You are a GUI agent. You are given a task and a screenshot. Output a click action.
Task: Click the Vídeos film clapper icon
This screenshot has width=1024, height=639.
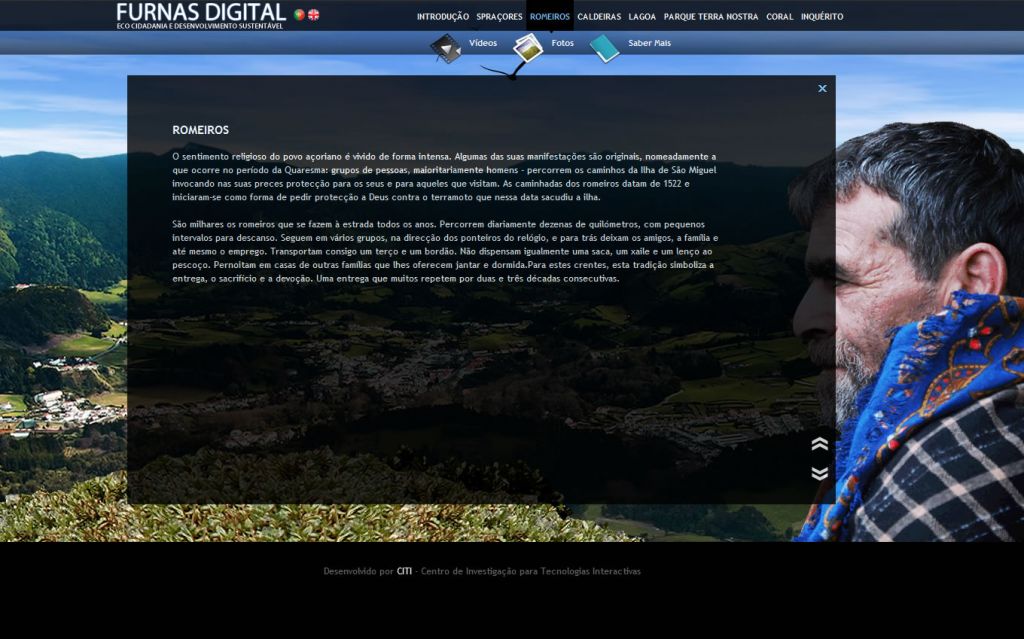click(446, 47)
